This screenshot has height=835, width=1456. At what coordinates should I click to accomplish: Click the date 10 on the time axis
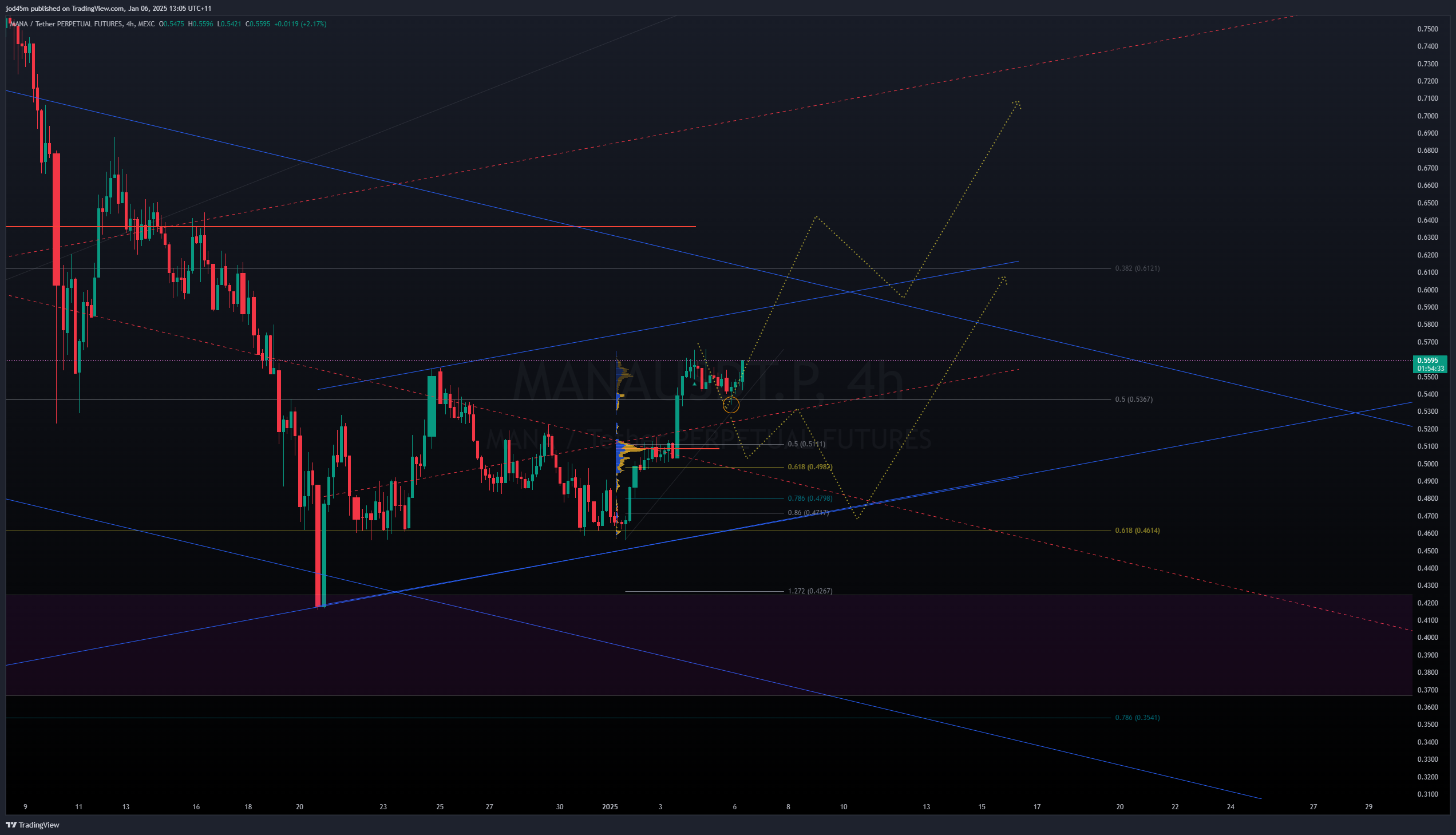coord(844,807)
